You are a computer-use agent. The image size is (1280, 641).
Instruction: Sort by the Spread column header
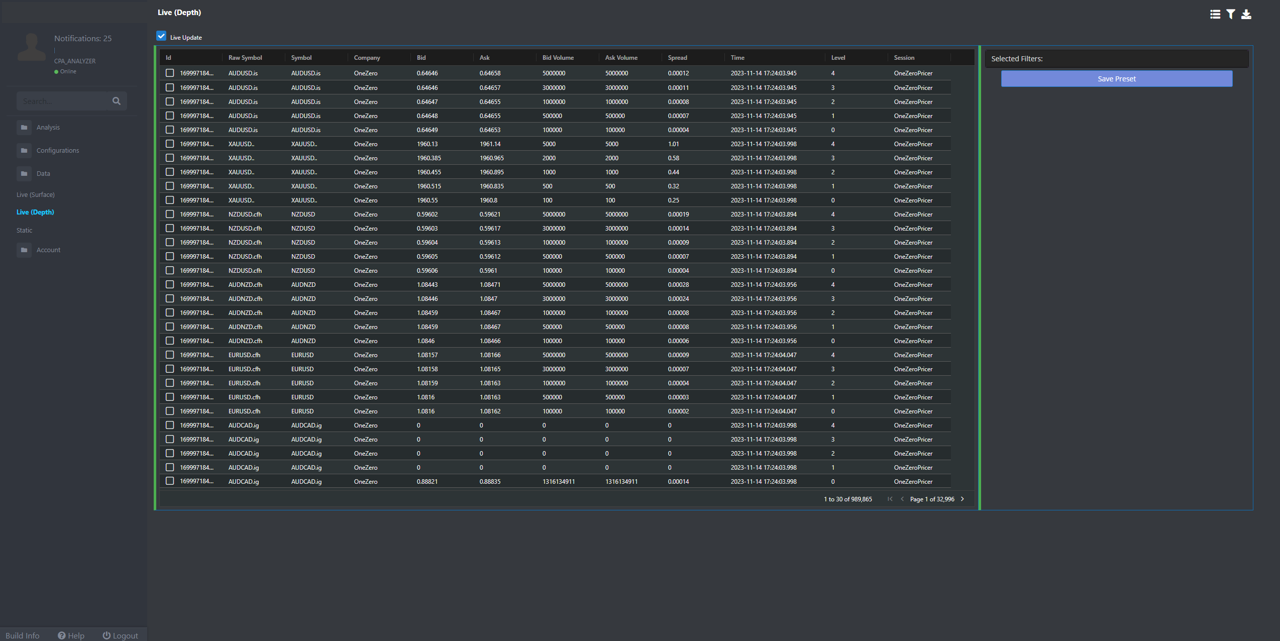(x=678, y=58)
